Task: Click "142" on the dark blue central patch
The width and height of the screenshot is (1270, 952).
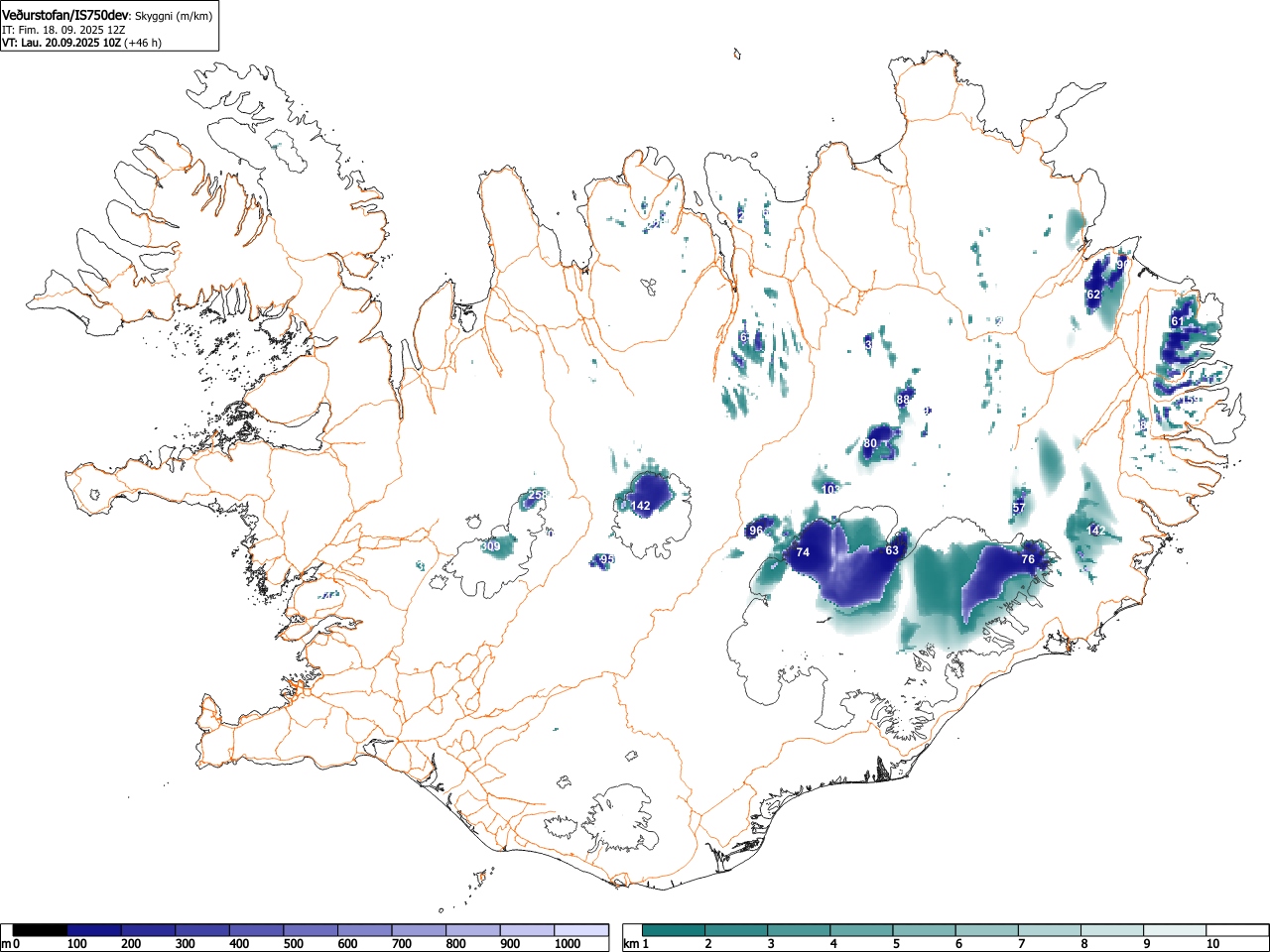Action: point(641,506)
